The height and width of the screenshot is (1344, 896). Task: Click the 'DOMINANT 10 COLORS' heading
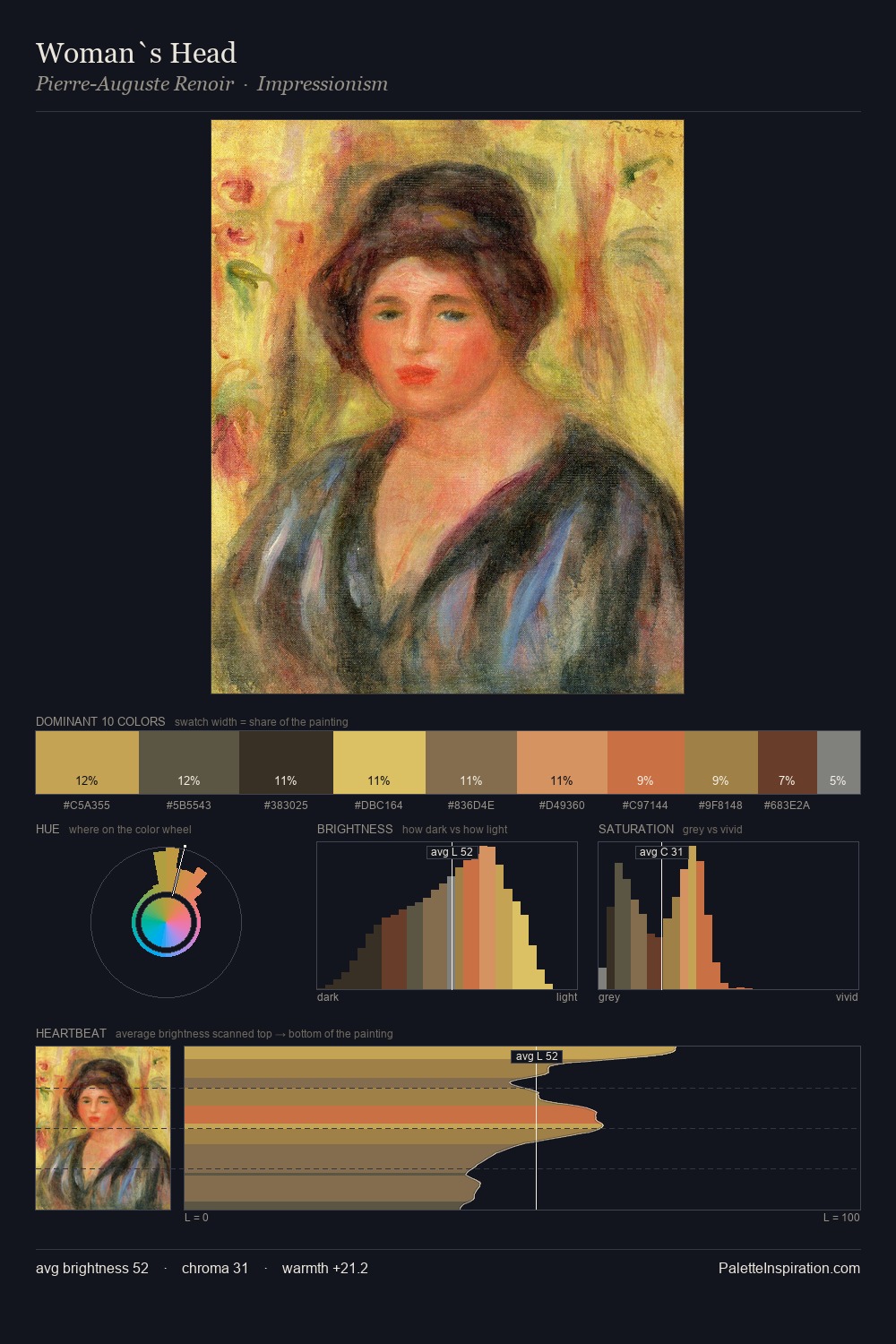[100, 721]
